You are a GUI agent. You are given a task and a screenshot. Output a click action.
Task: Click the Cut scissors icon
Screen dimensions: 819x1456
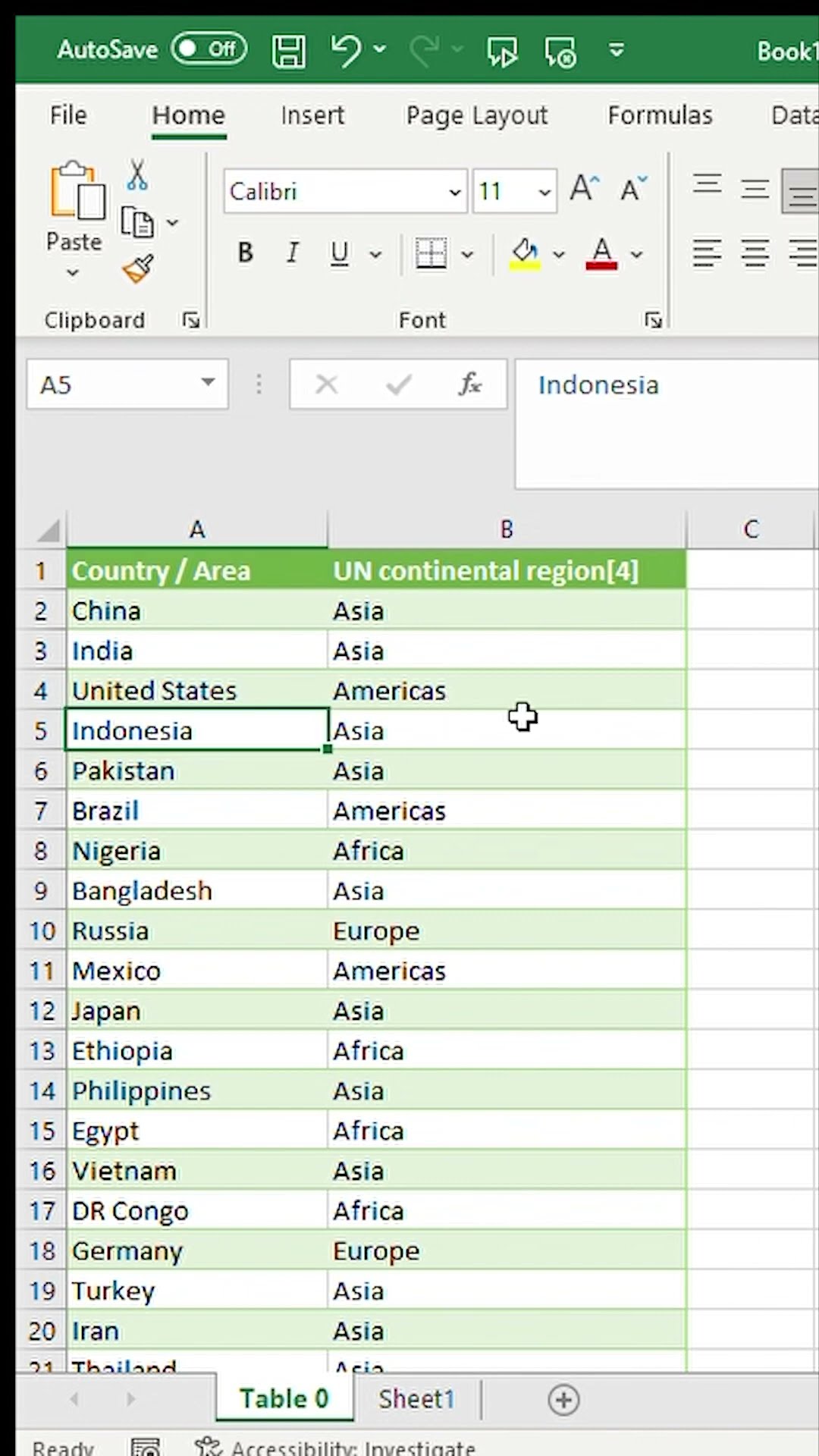tap(137, 174)
